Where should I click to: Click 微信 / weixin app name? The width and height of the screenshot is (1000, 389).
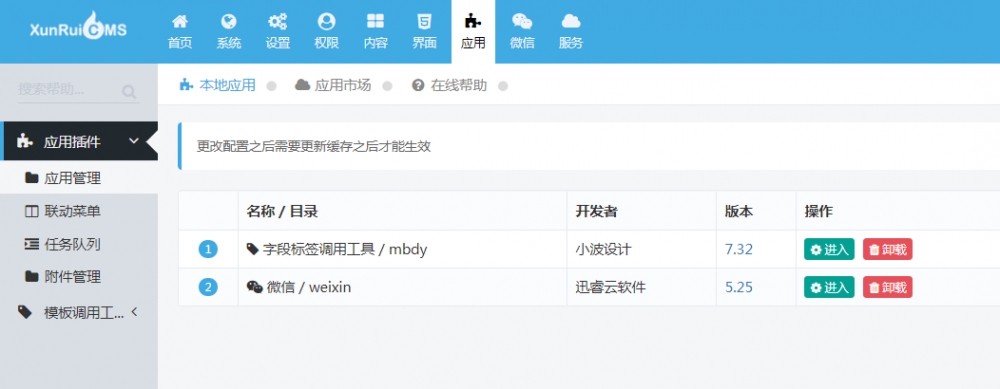[x=309, y=288]
